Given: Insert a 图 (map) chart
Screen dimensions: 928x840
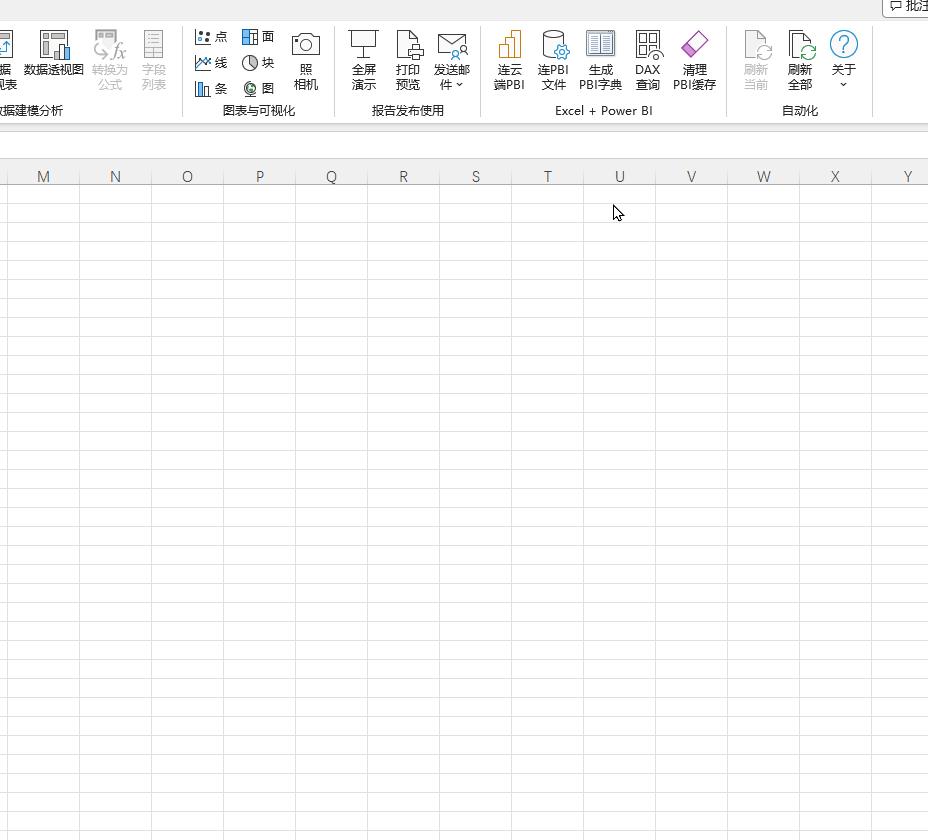Looking at the screenshot, I should click(x=257, y=88).
